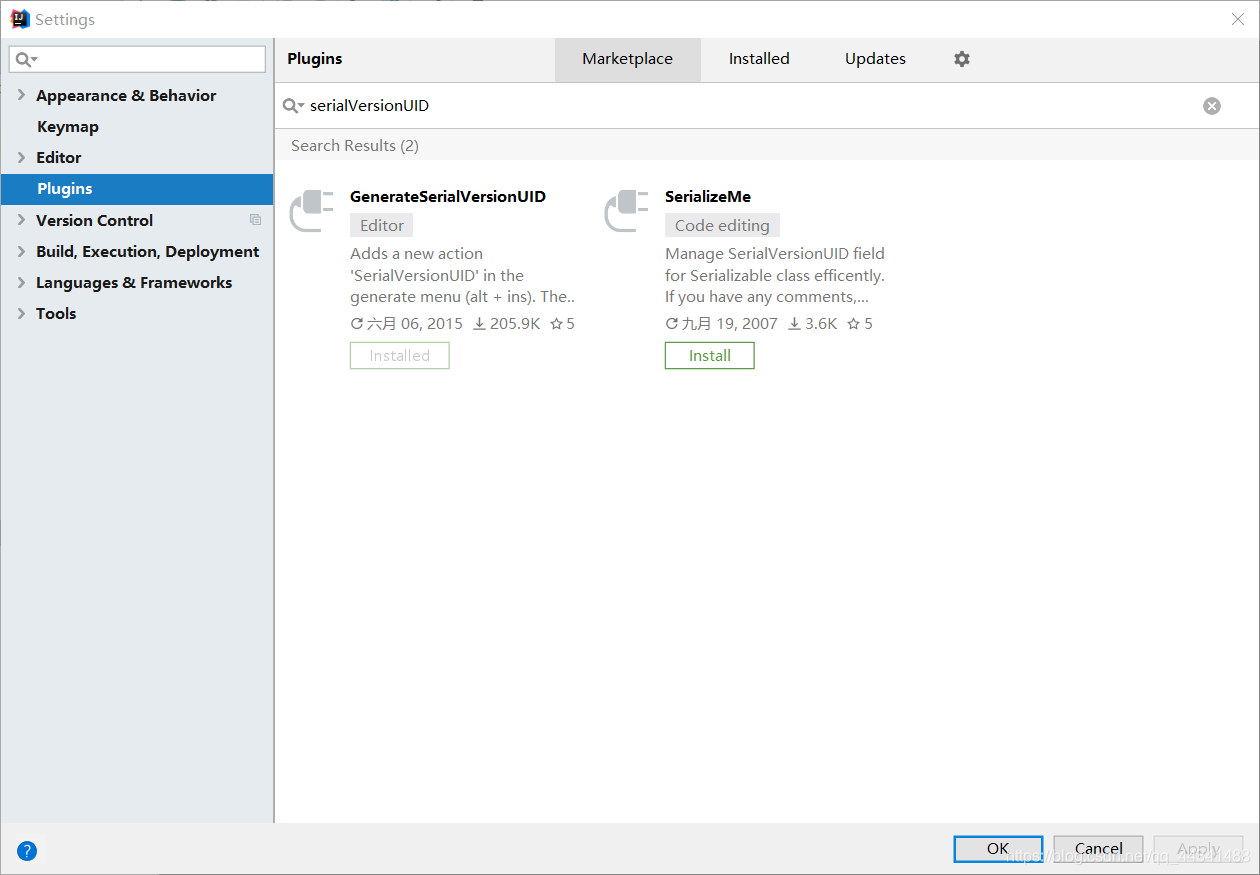Switch to the Marketplace tab
Viewport: 1260px width, 875px height.
628,59
